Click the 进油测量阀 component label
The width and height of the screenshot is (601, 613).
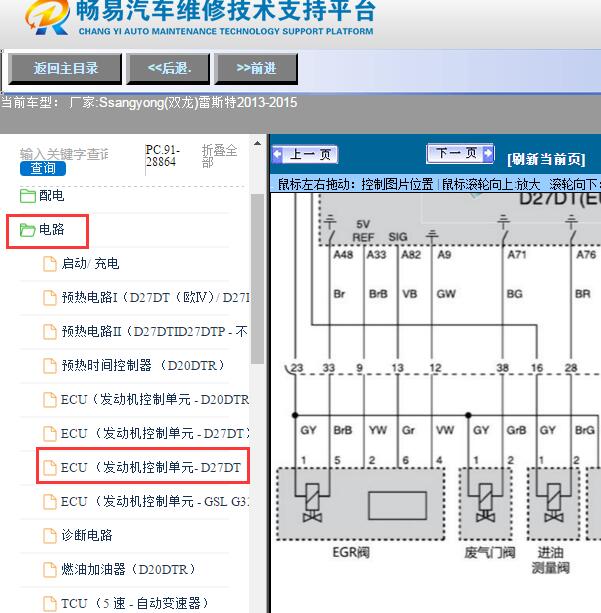551,560
